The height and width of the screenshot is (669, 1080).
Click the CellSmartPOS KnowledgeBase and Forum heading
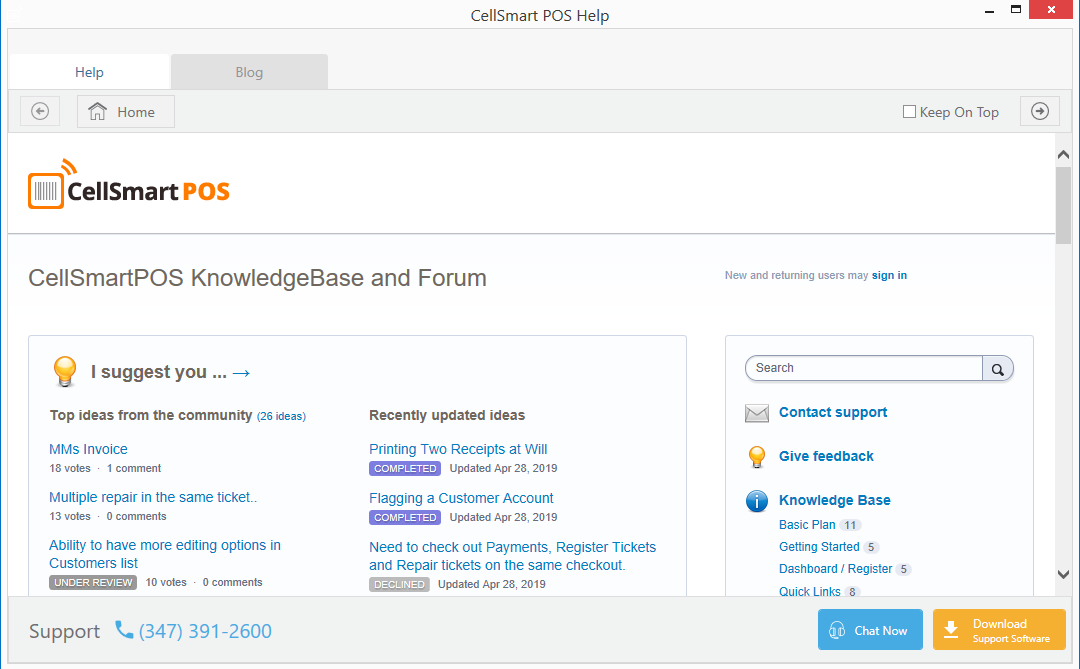[257, 278]
